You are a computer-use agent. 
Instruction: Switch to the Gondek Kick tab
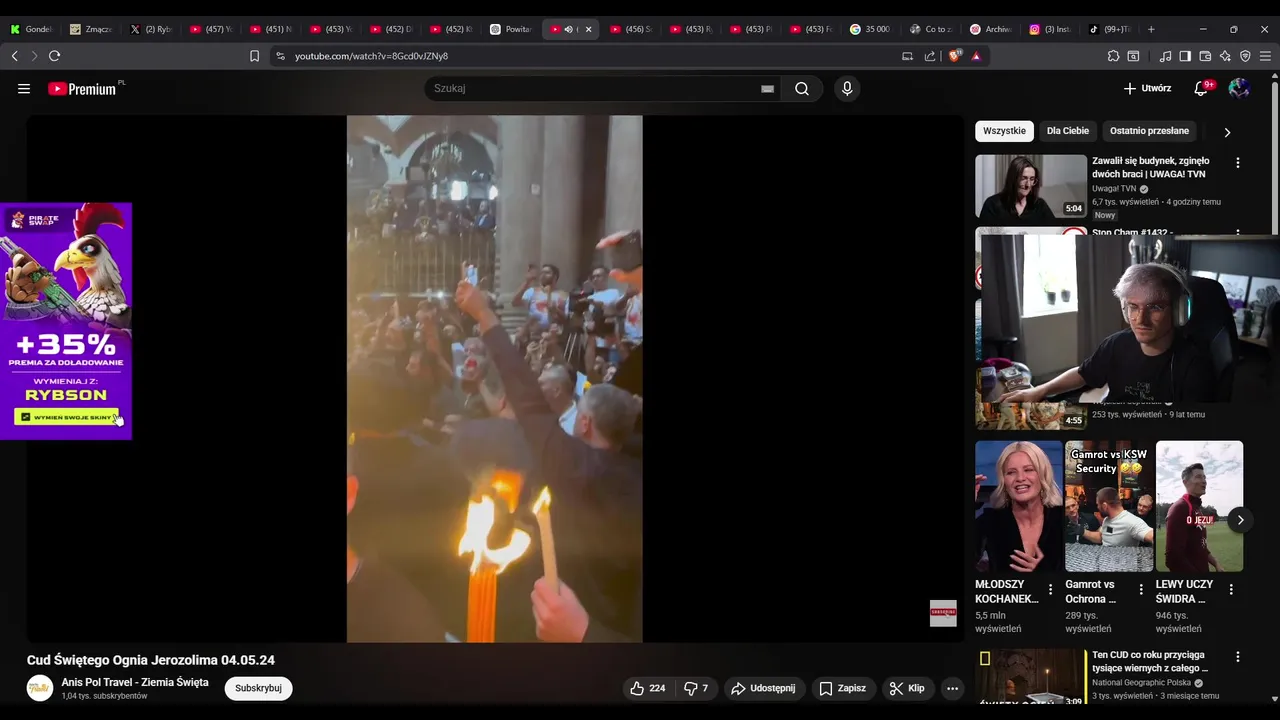click(x=32, y=29)
